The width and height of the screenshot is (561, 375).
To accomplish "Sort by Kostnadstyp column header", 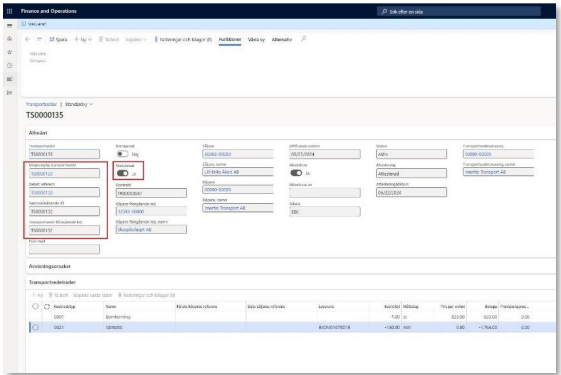I will tap(65, 307).
